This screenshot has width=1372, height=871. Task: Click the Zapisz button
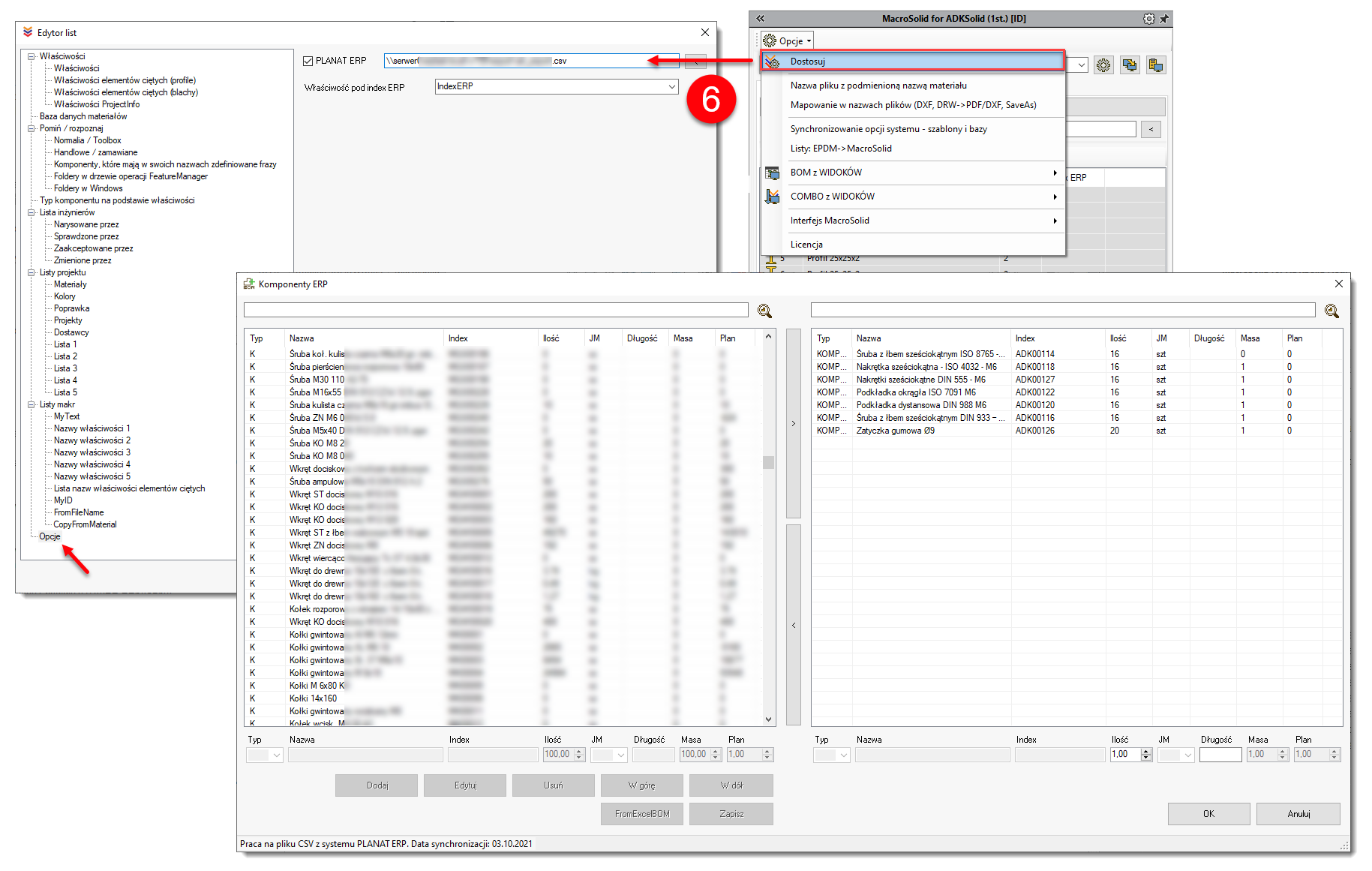(x=731, y=814)
